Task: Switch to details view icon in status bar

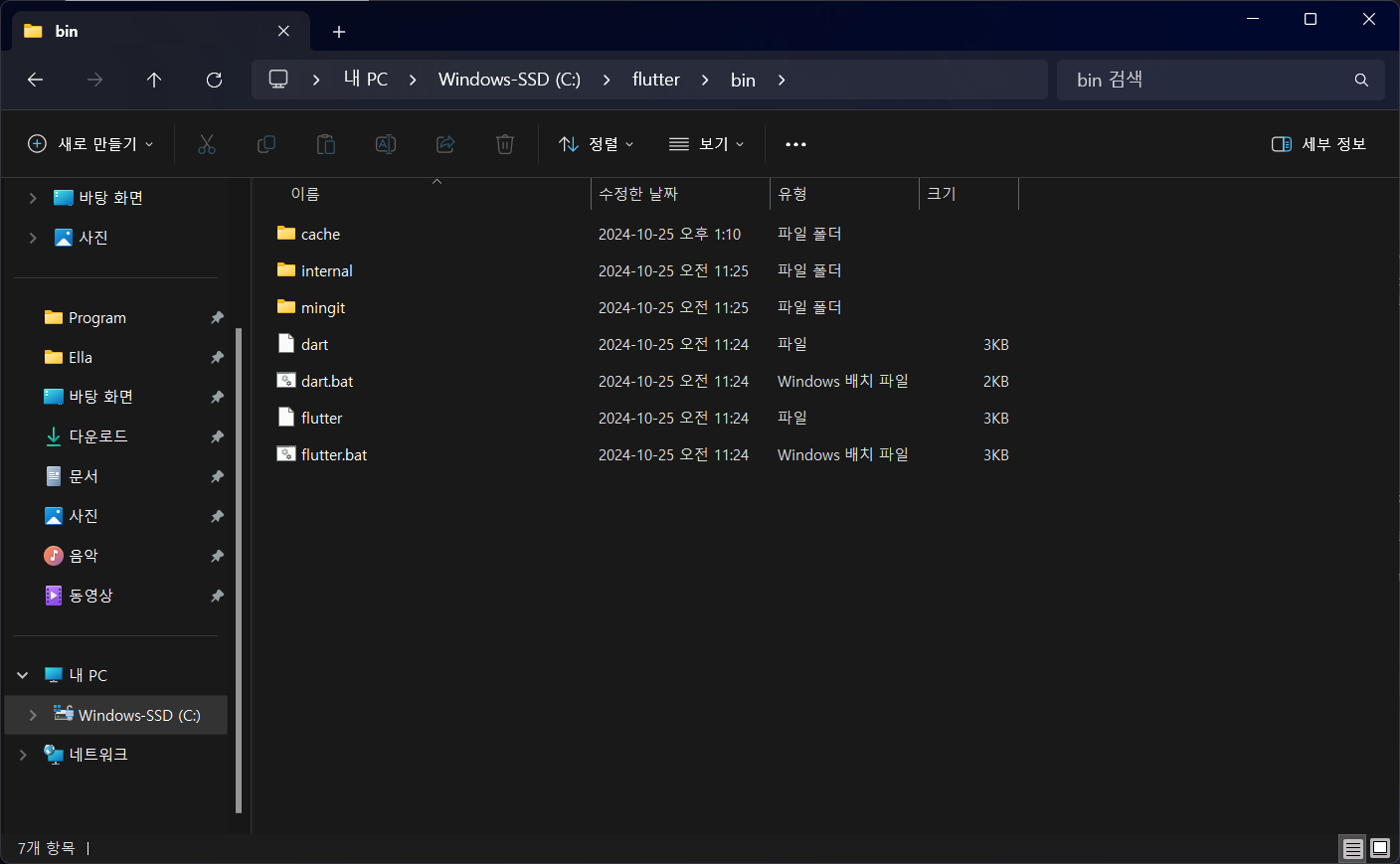Action: pyautogui.click(x=1352, y=848)
